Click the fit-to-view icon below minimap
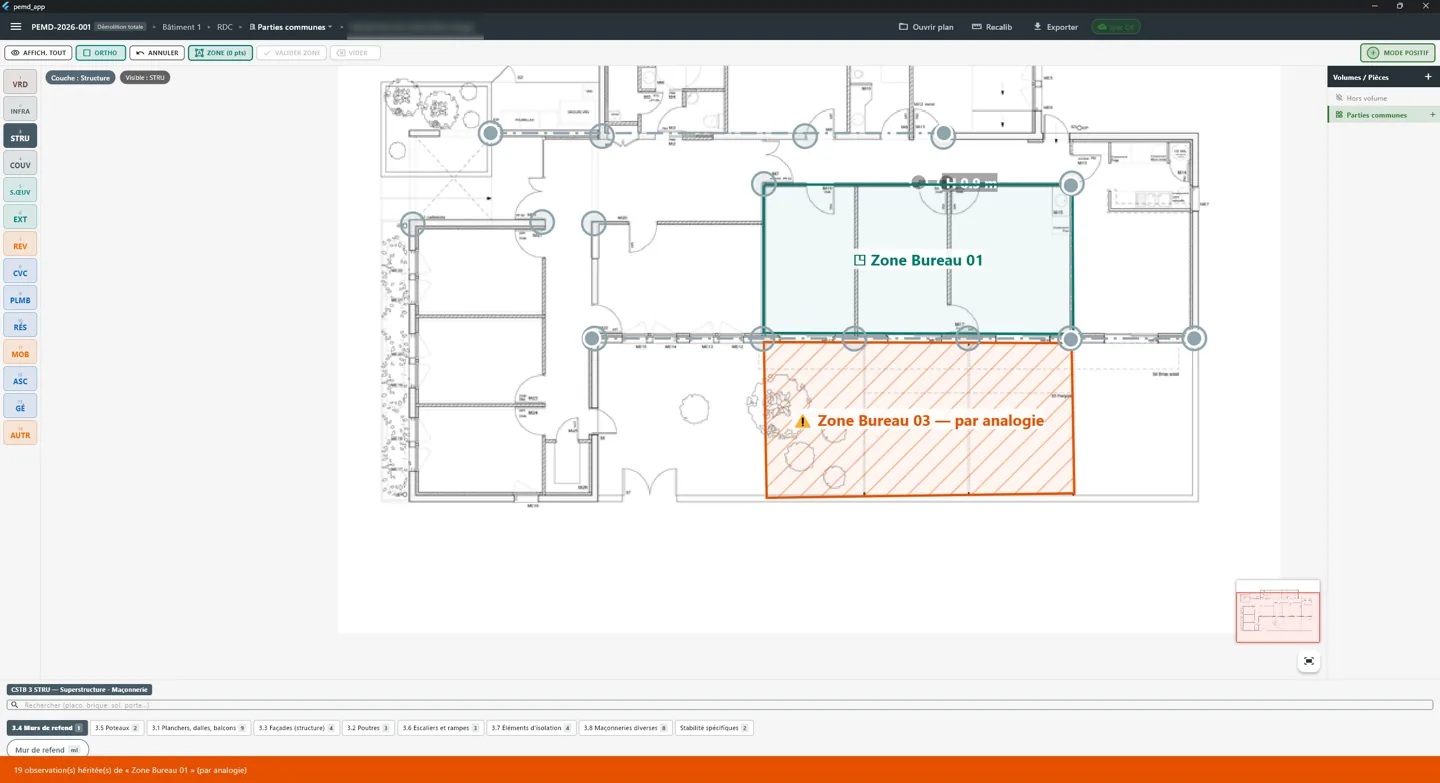The height and width of the screenshot is (783, 1440). pyautogui.click(x=1309, y=661)
